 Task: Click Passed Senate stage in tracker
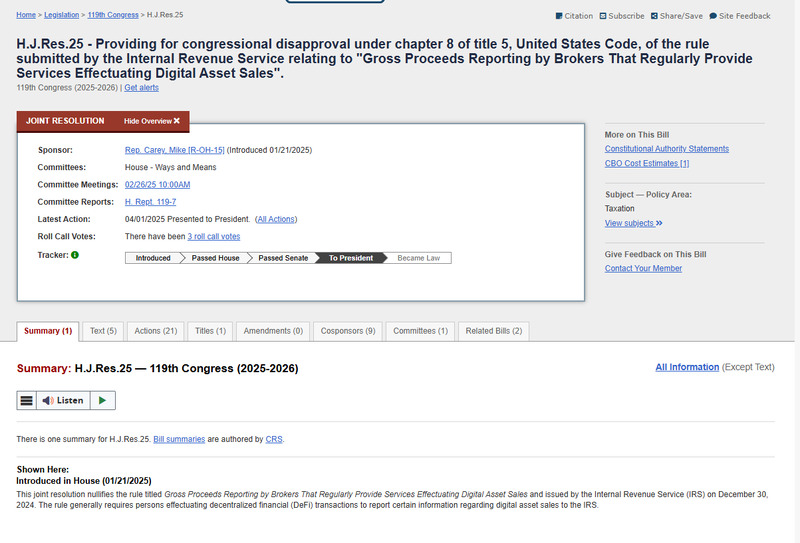pos(282,258)
